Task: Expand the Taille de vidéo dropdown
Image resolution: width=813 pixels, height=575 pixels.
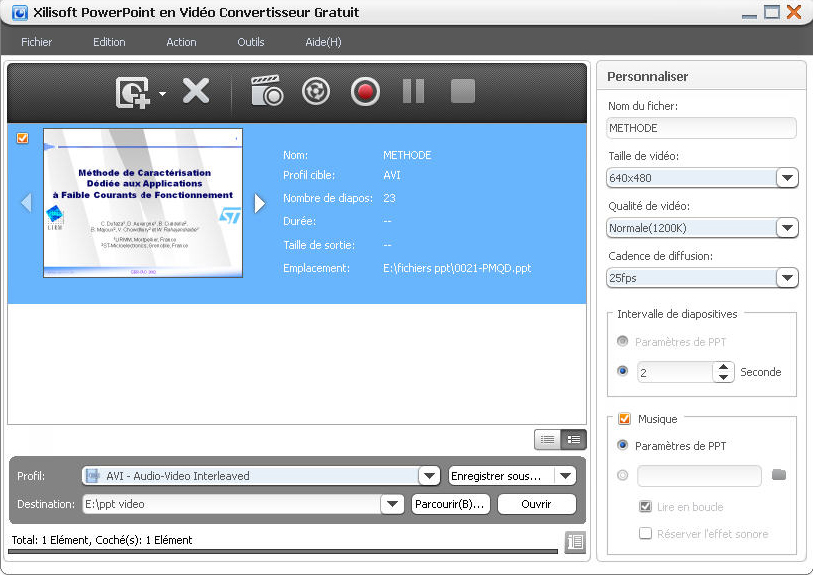Action: [x=787, y=178]
